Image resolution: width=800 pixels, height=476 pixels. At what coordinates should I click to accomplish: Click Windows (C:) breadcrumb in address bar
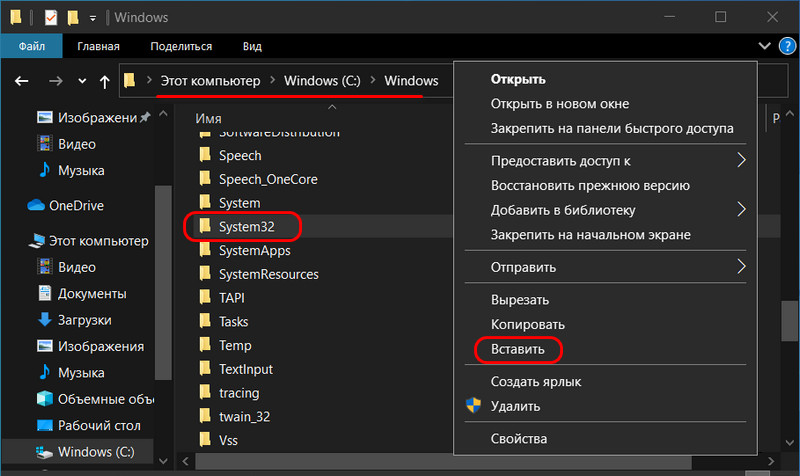322,81
